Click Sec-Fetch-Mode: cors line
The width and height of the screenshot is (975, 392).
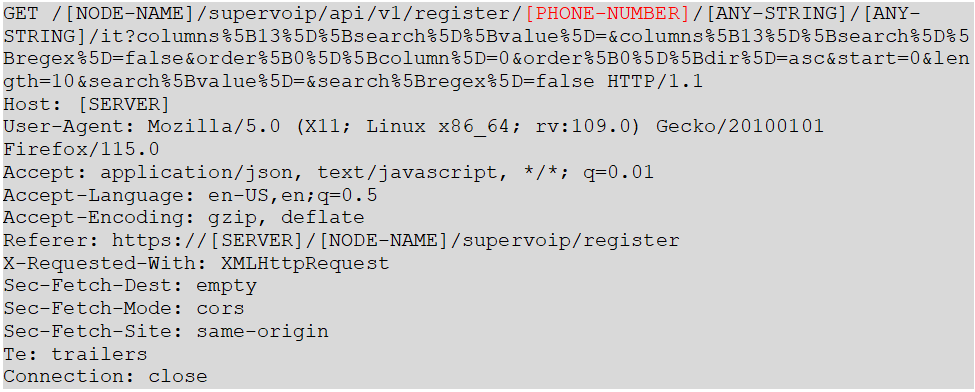tap(124, 309)
